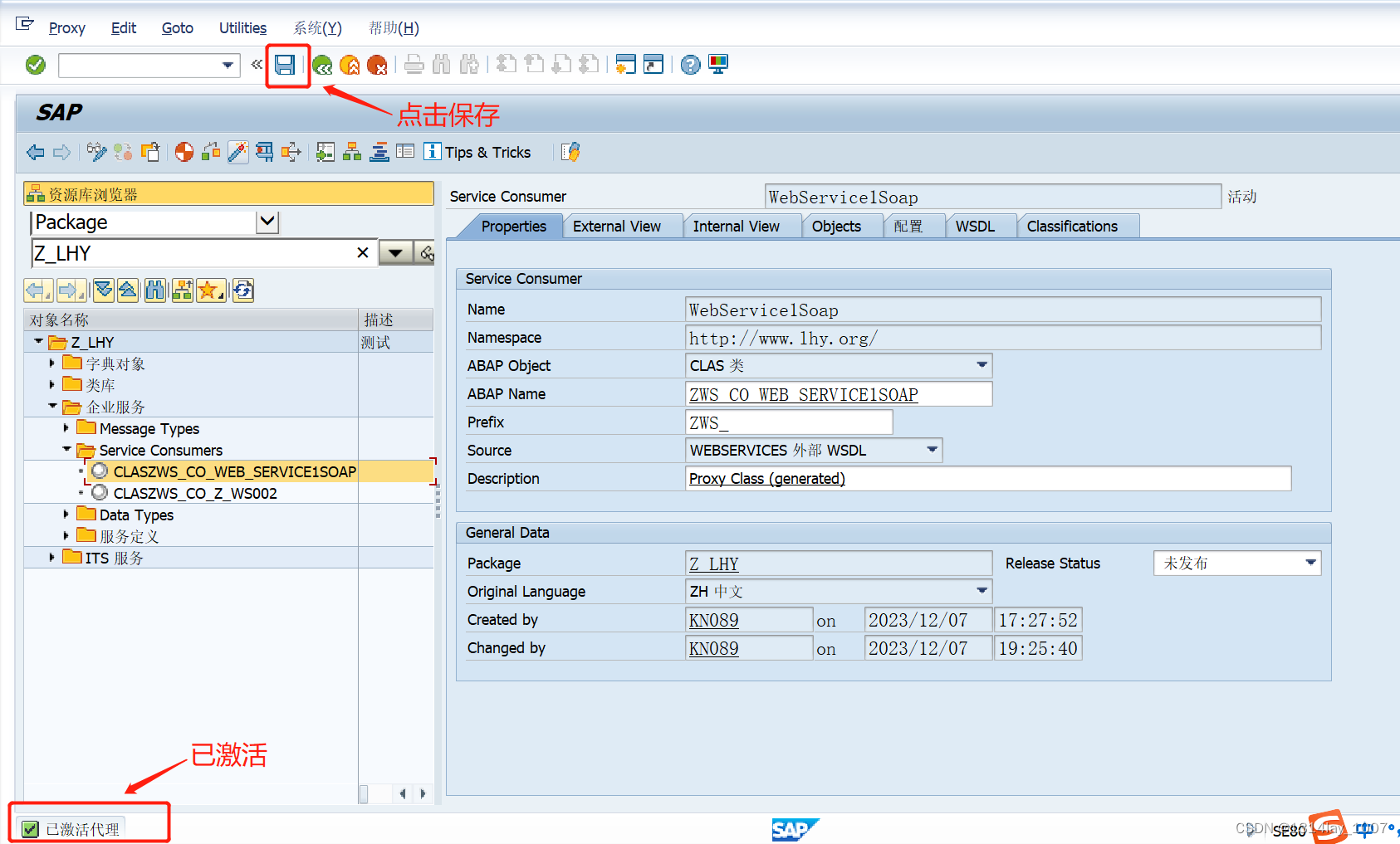Open the Z_LHY history dropdown arrow
This screenshot has width=1400, height=844.
(x=396, y=253)
